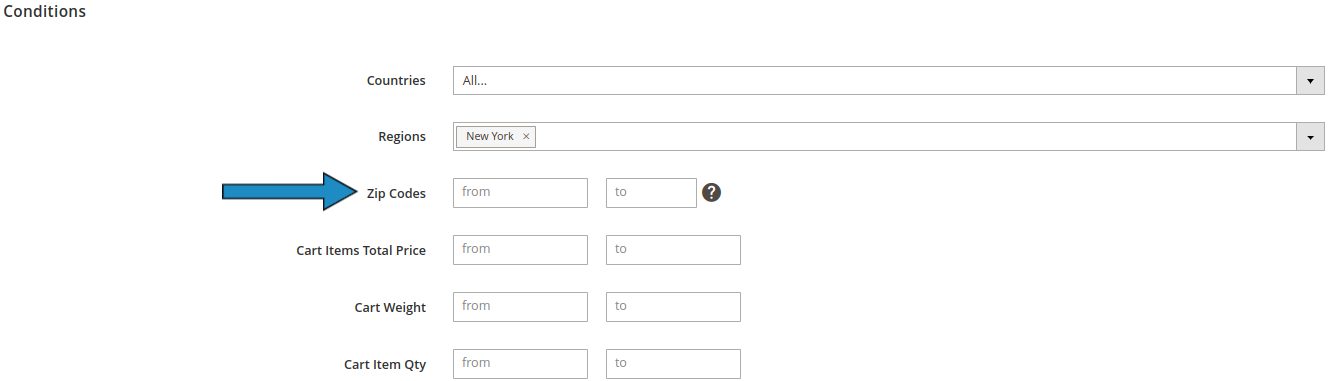Click the Regions label
1328x381 pixels.
pos(401,137)
